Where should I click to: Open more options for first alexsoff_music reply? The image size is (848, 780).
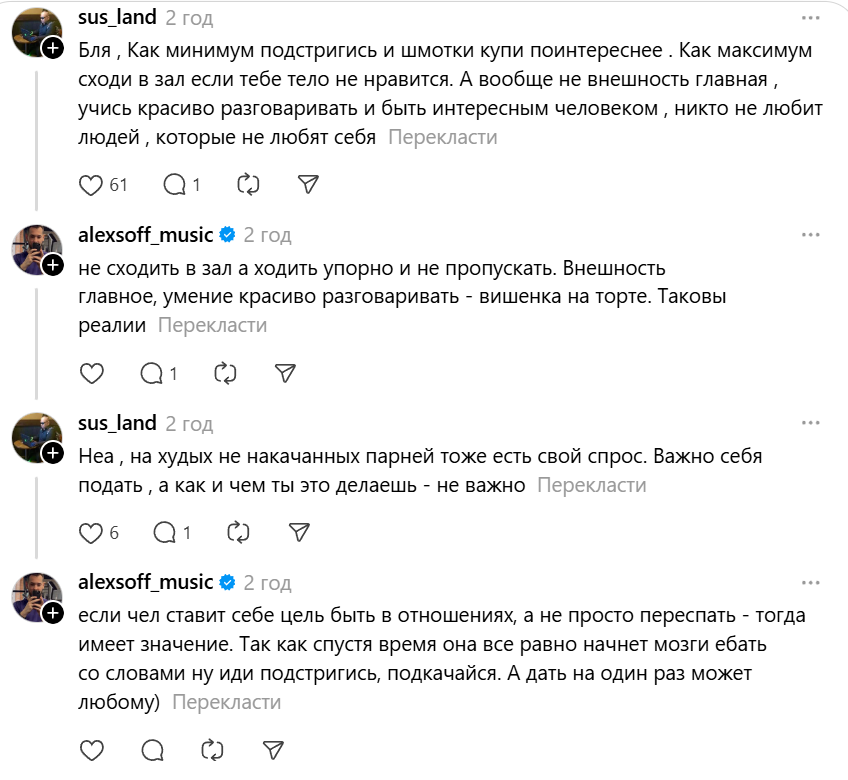click(x=811, y=235)
